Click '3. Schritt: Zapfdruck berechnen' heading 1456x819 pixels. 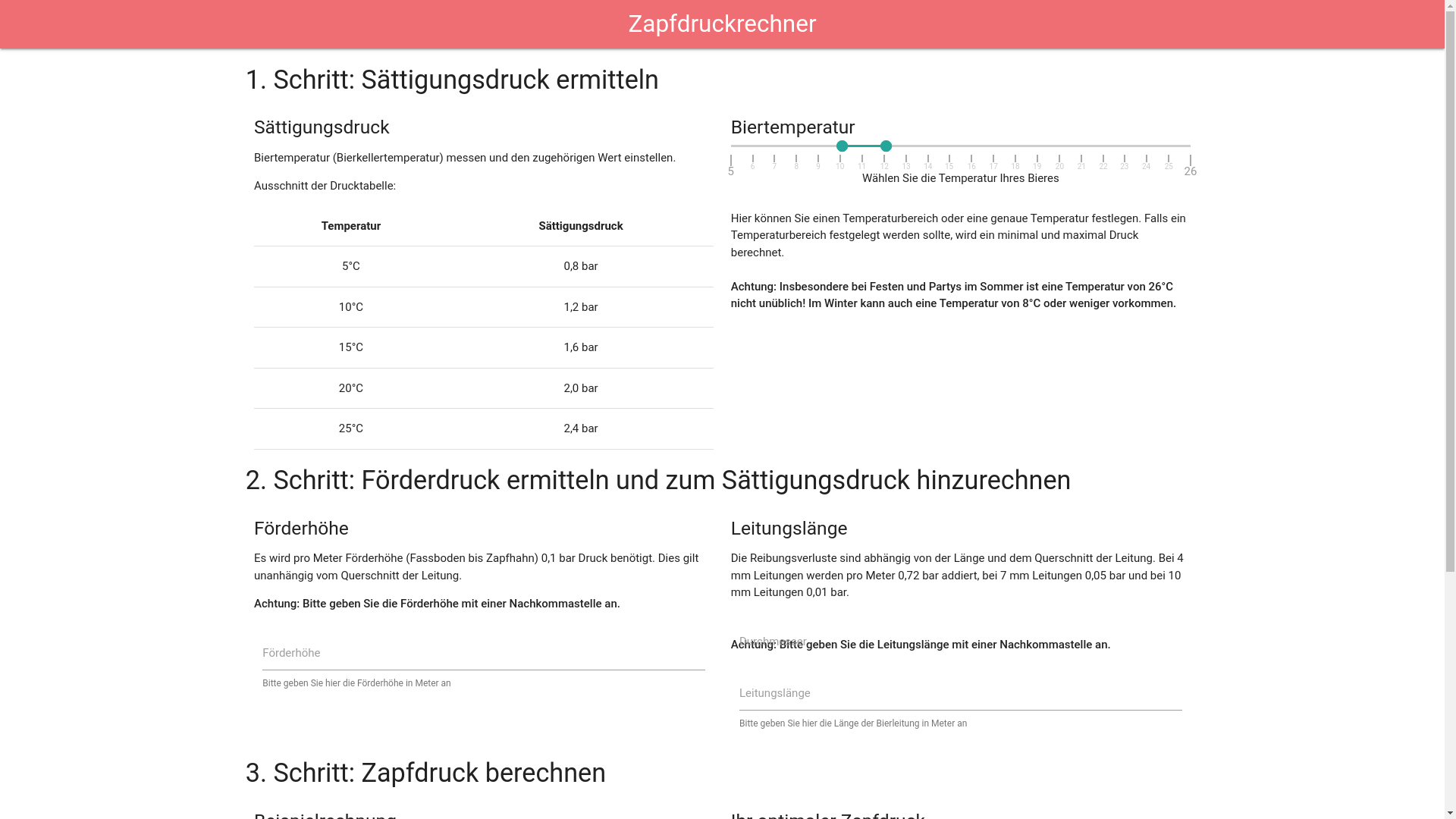tap(425, 773)
